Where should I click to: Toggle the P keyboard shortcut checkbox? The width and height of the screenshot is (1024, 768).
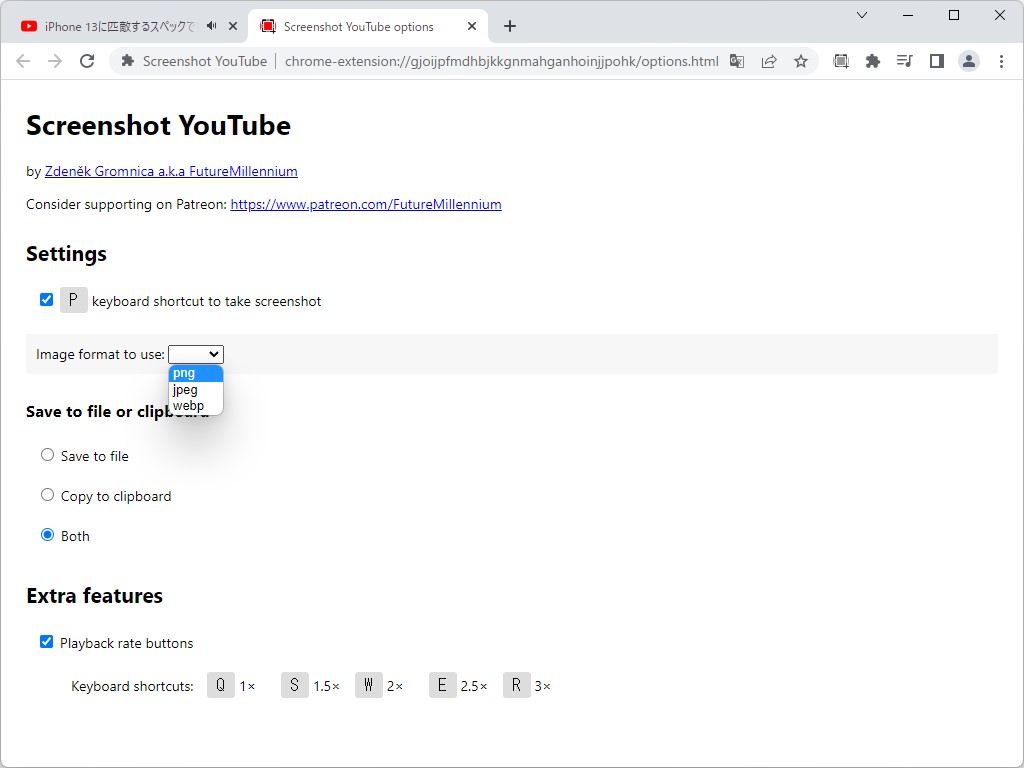tap(46, 300)
